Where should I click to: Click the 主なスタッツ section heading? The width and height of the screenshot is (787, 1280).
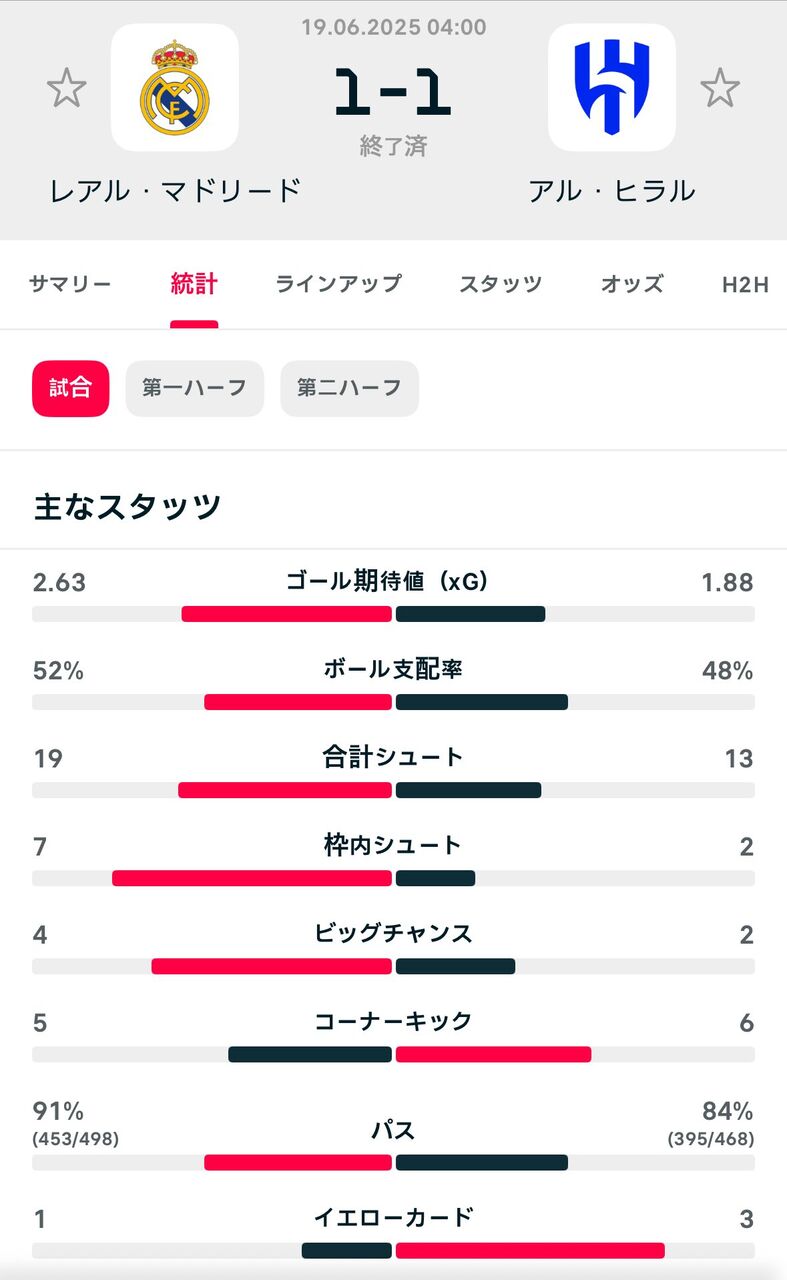tap(128, 507)
